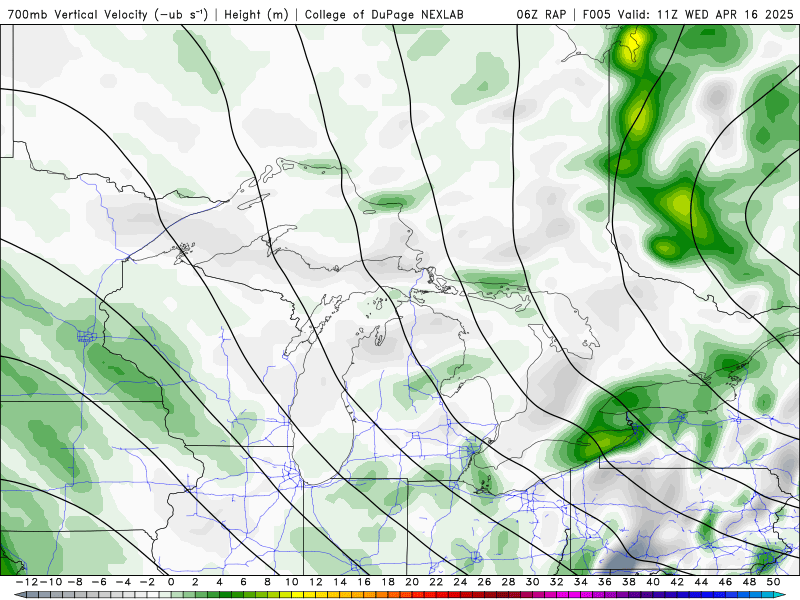The width and height of the screenshot is (800, 600).
Task: Pick the '14' label on the legend
Action: (x=340, y=582)
